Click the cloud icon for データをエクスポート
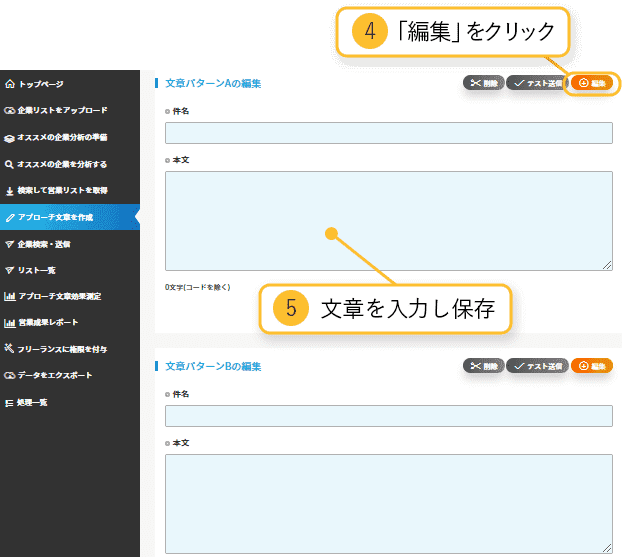Image resolution: width=622 pixels, height=557 pixels. [10, 375]
